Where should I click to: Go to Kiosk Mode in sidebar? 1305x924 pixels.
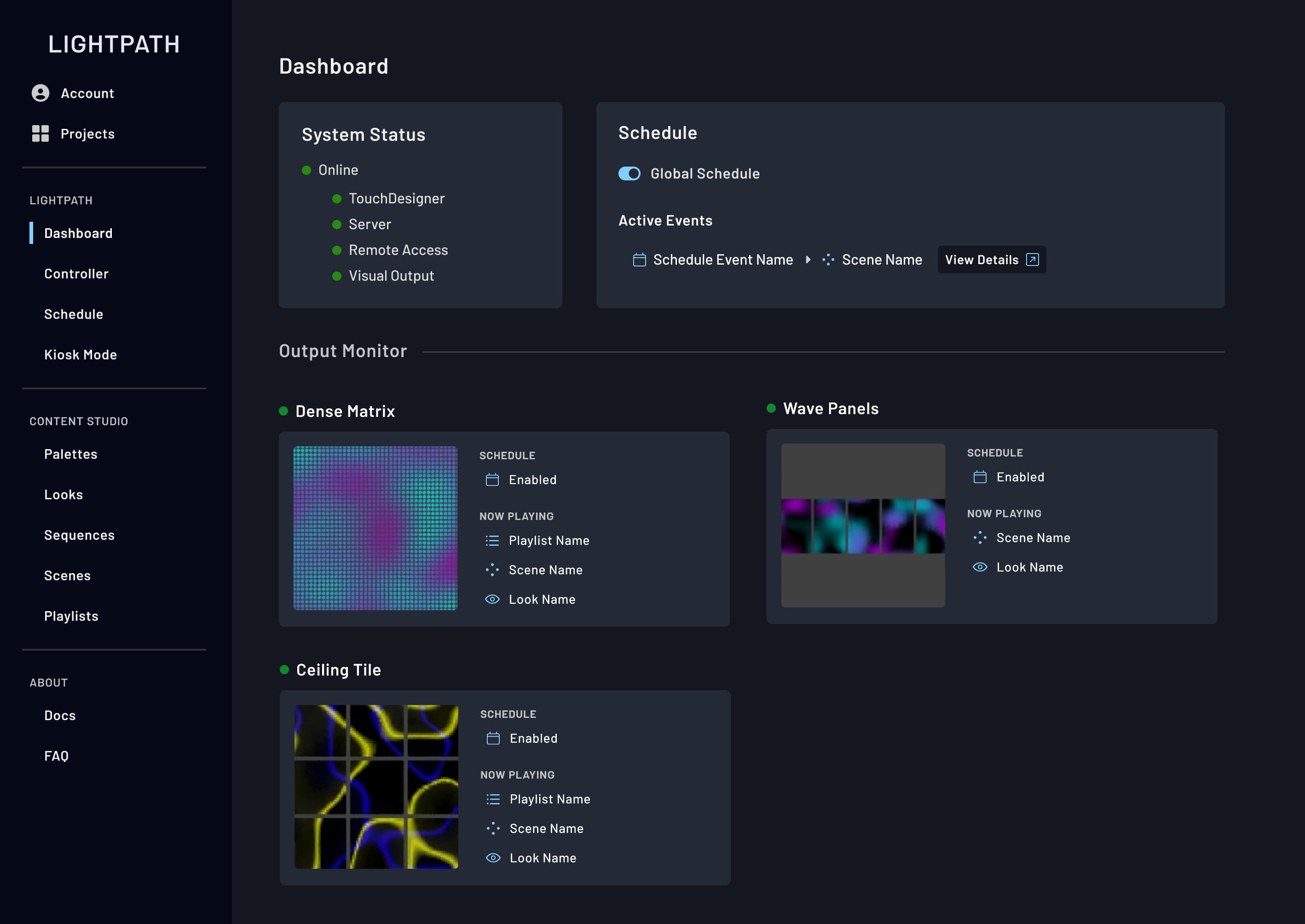point(80,354)
